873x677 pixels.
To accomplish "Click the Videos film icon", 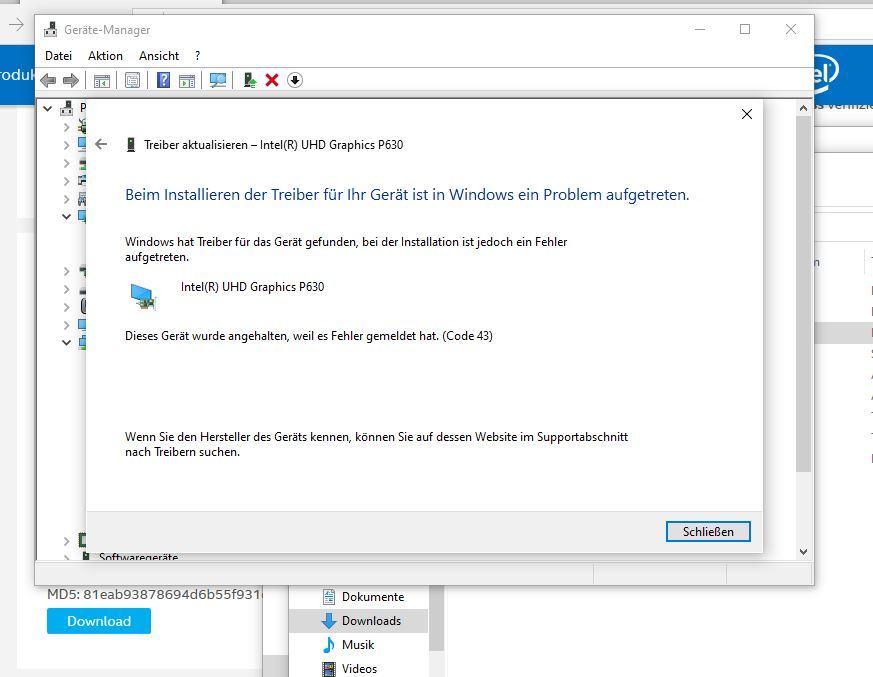I will click(329, 669).
